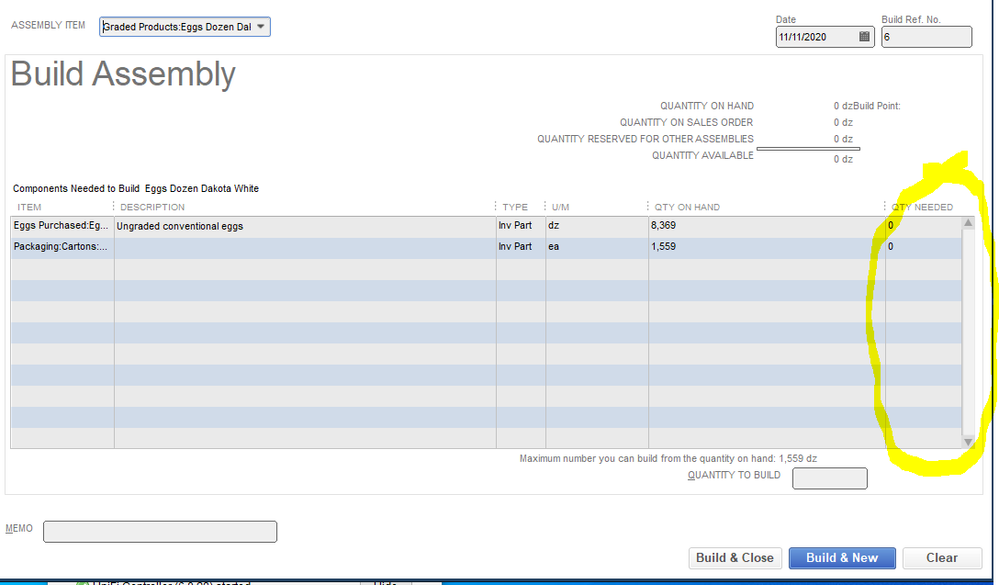Select the Eggs Purchased item cell
999x585 pixels.
pyautogui.click(x=62, y=226)
